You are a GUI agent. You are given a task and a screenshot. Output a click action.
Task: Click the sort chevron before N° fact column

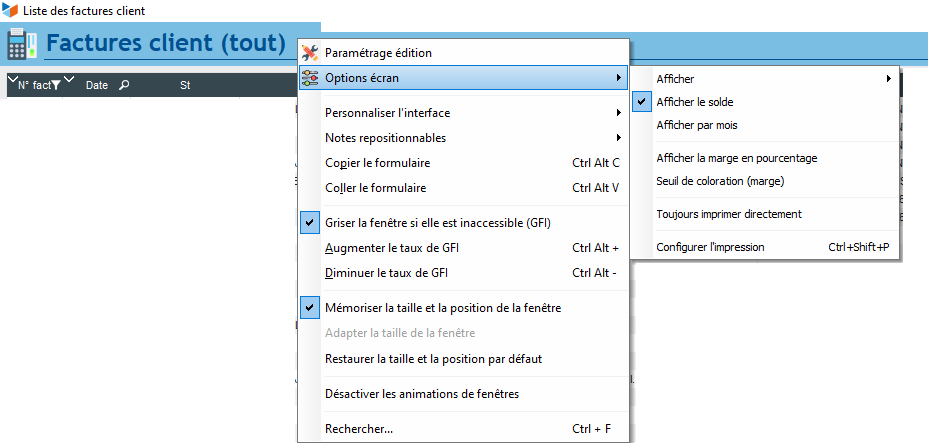point(13,81)
